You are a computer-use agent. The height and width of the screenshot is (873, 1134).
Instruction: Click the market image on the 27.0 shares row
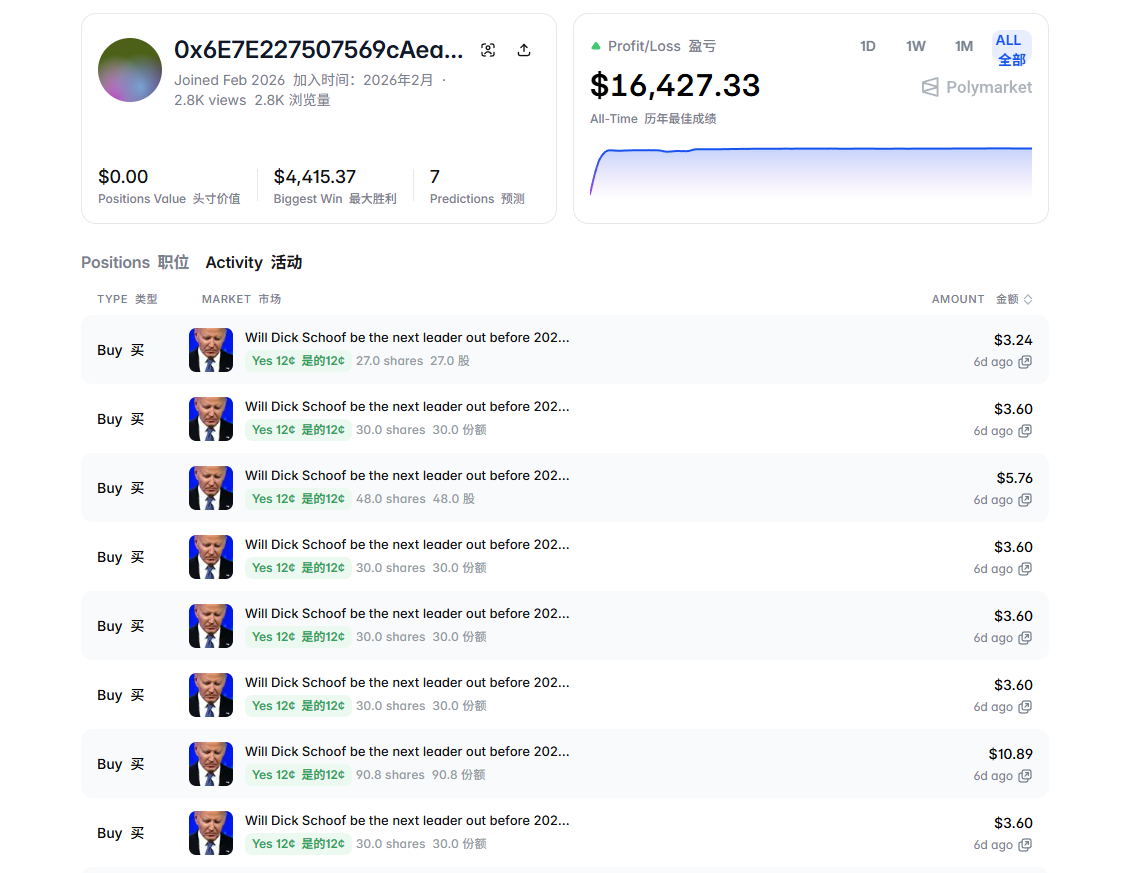(211, 350)
